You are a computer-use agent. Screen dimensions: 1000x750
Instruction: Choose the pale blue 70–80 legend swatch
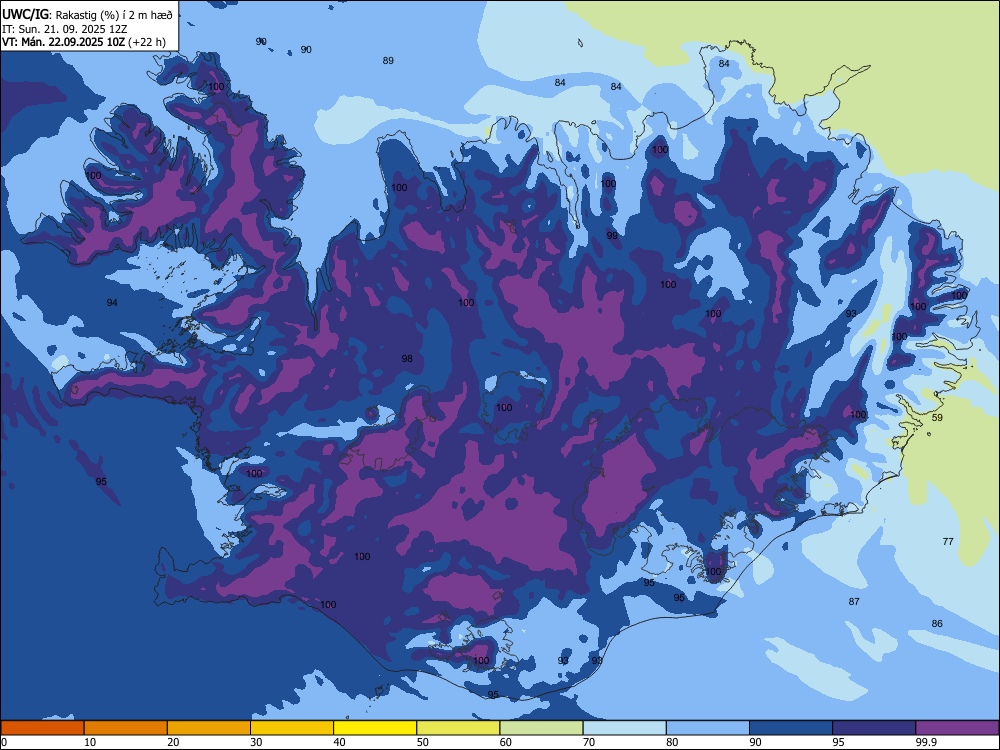click(624, 728)
